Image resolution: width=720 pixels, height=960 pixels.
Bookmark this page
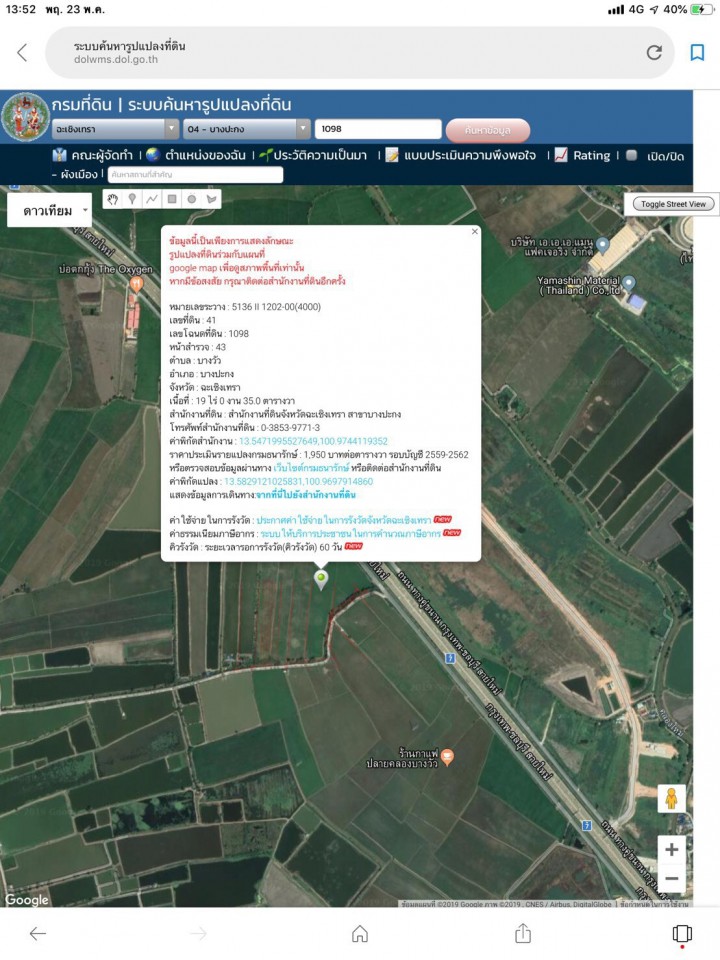[x=697, y=53]
